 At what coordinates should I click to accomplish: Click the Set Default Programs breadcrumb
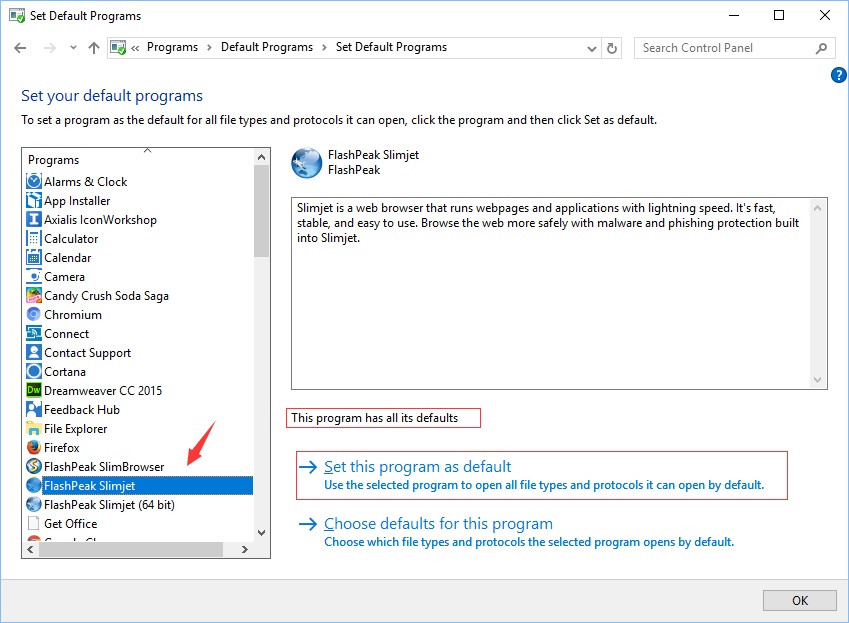[391, 48]
